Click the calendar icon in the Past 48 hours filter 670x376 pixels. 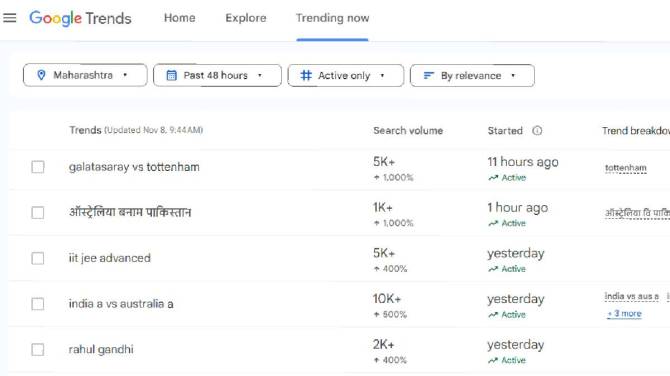(171, 76)
